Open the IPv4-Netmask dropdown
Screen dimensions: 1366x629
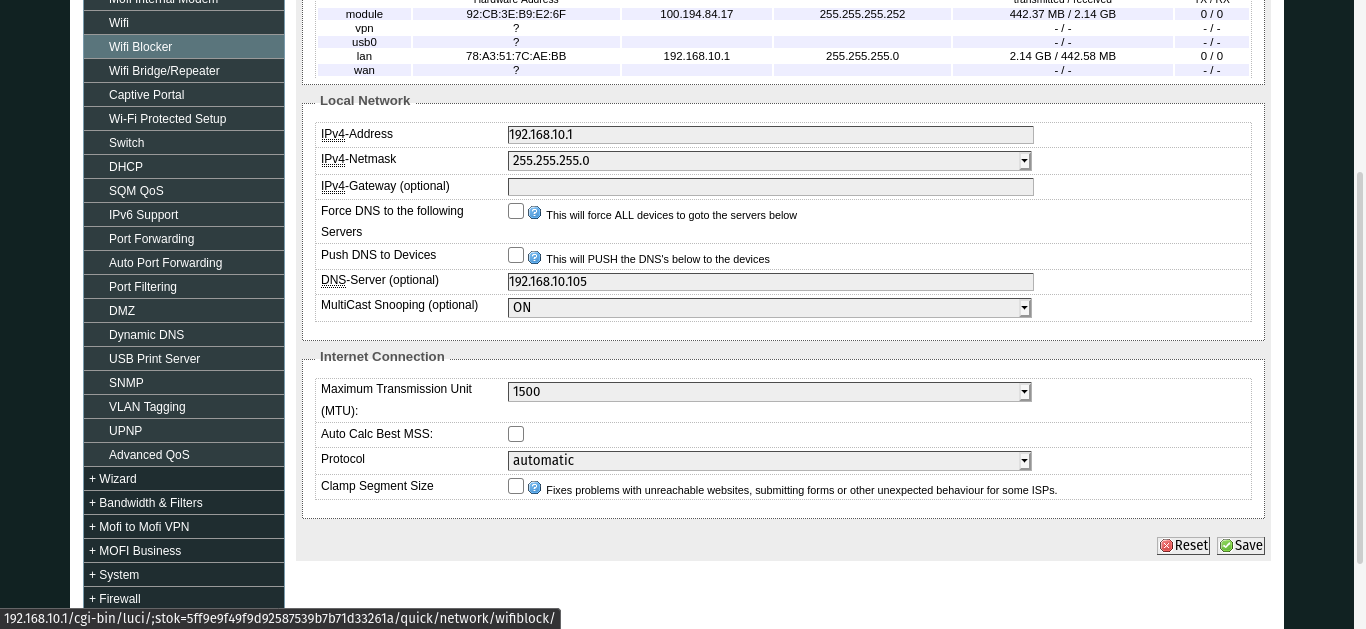(x=1023, y=161)
